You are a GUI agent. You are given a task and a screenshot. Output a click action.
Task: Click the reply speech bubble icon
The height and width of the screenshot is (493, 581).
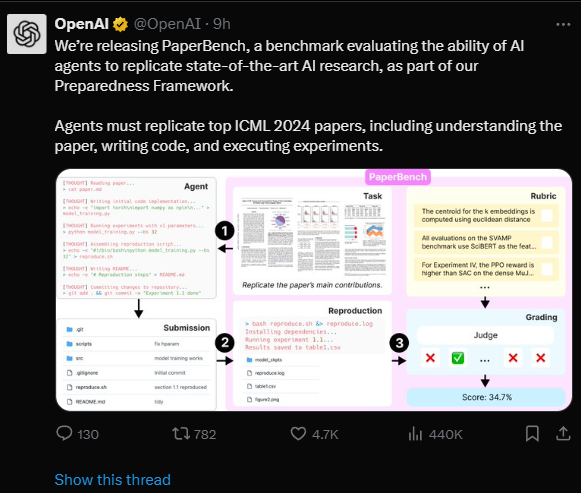pyautogui.click(x=64, y=433)
